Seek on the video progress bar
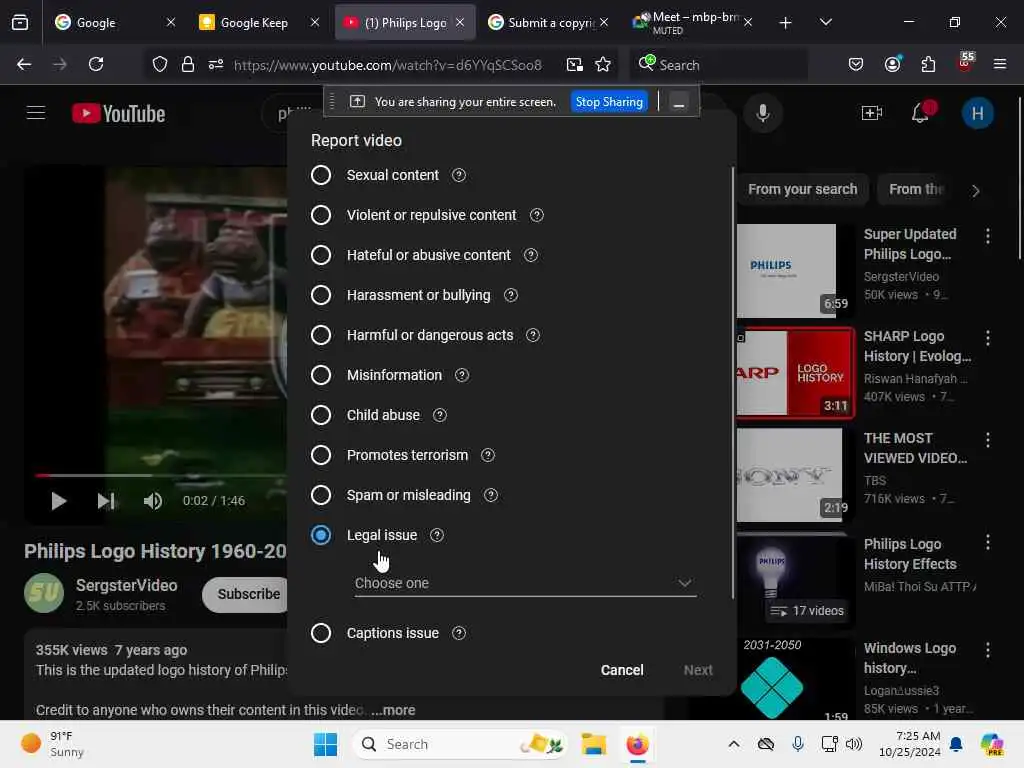1024x768 pixels. pyautogui.click(x=161, y=475)
